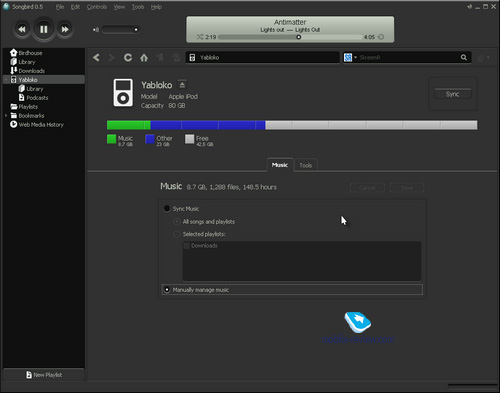Toggle shuffle icon in the player display

200,37
